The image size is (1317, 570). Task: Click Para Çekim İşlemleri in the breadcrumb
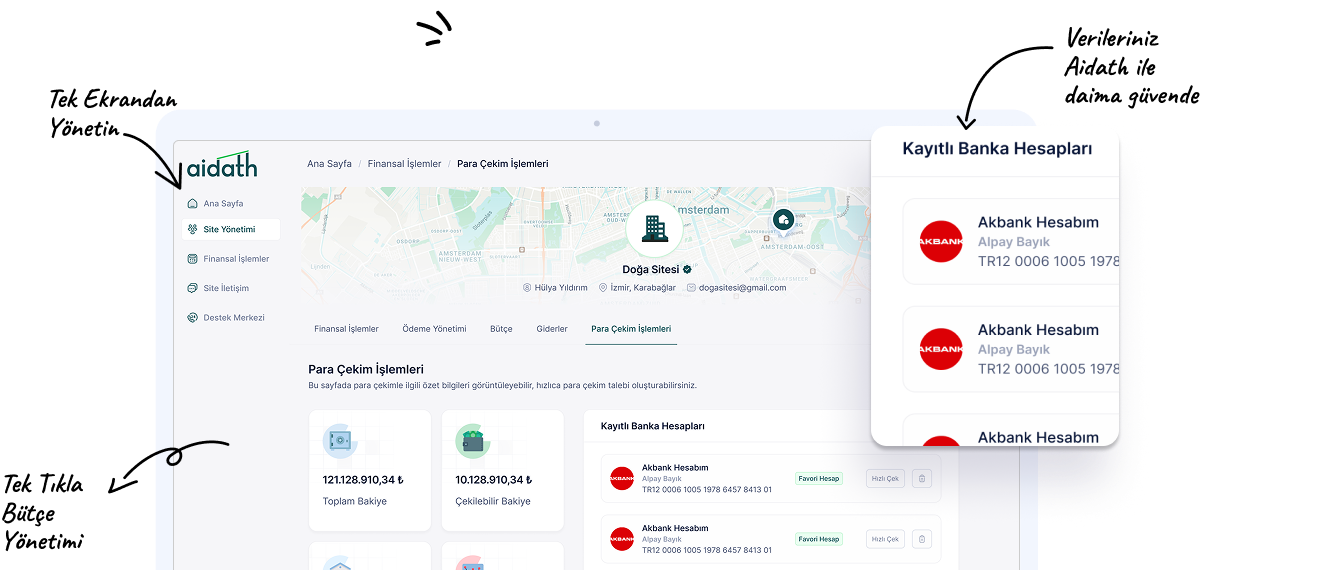pos(503,164)
